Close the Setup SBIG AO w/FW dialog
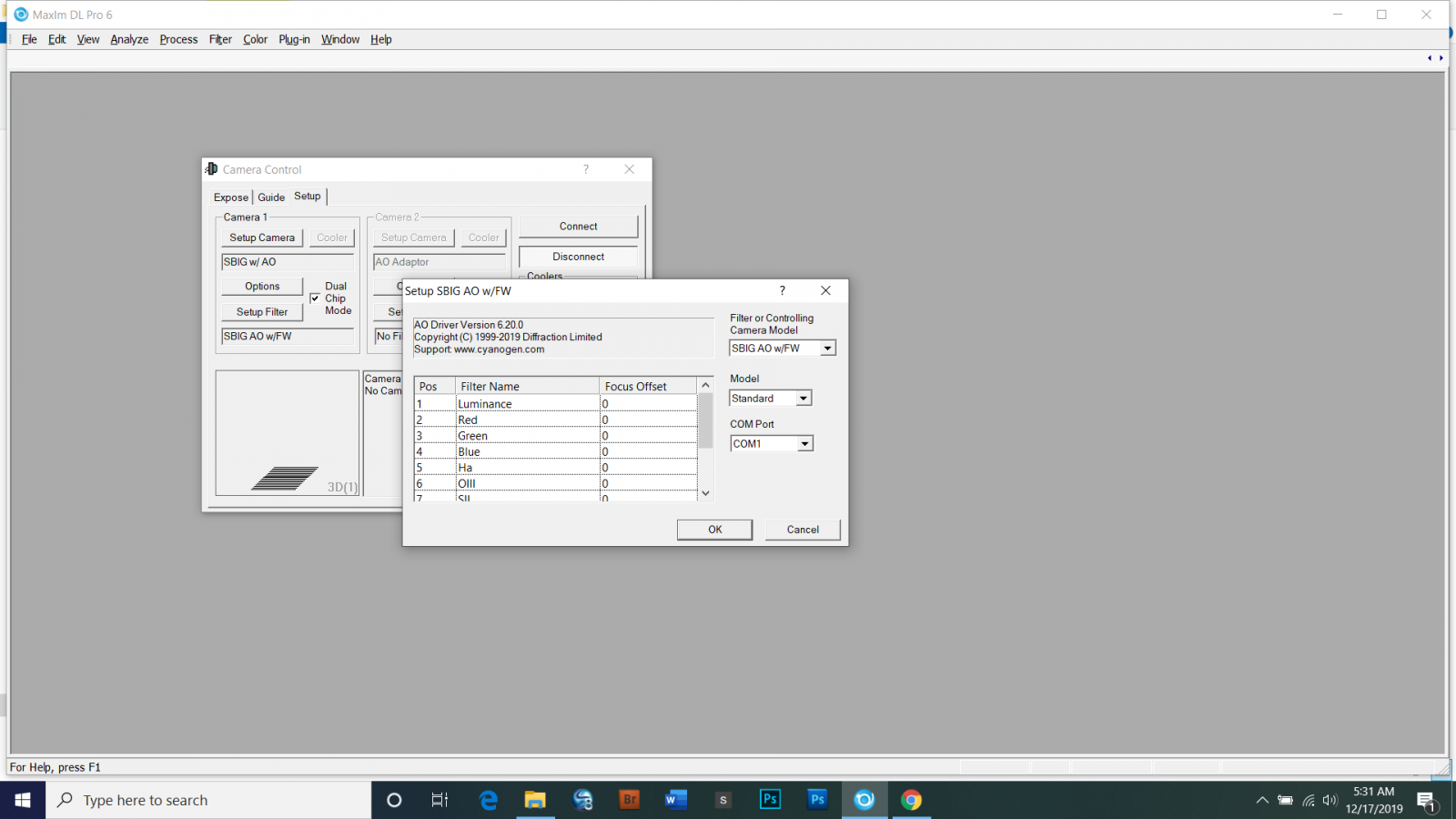 pyautogui.click(x=825, y=290)
